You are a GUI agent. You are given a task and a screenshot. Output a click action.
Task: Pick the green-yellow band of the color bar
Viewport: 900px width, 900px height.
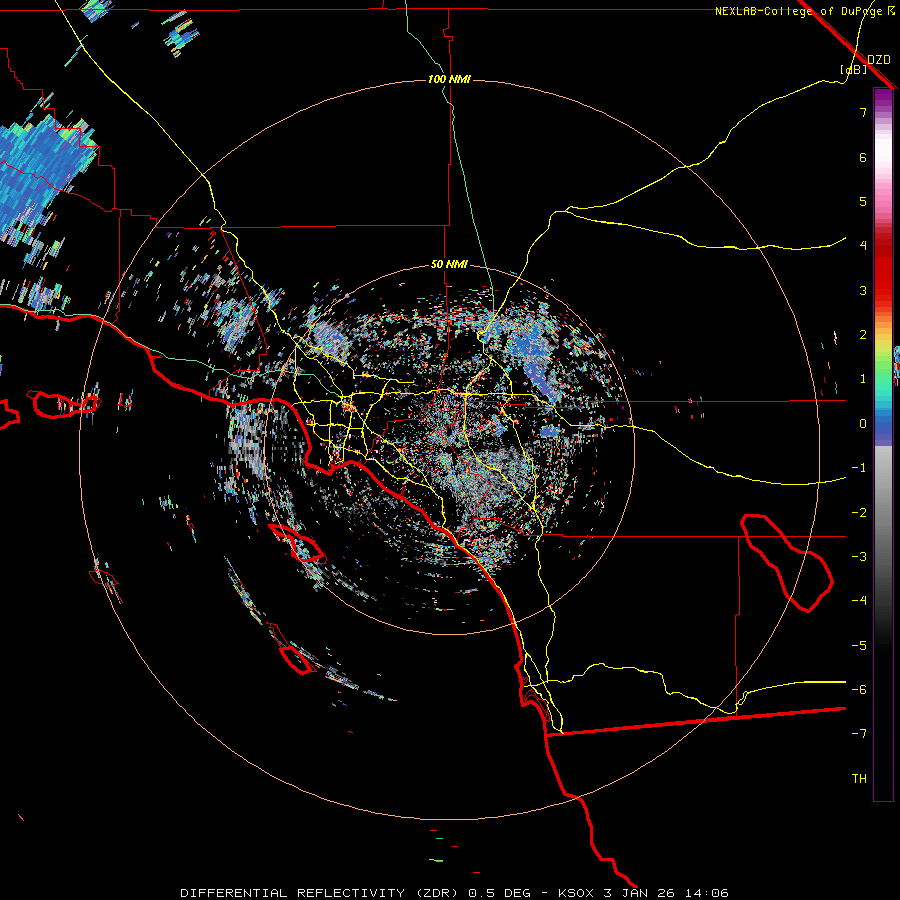(883, 359)
